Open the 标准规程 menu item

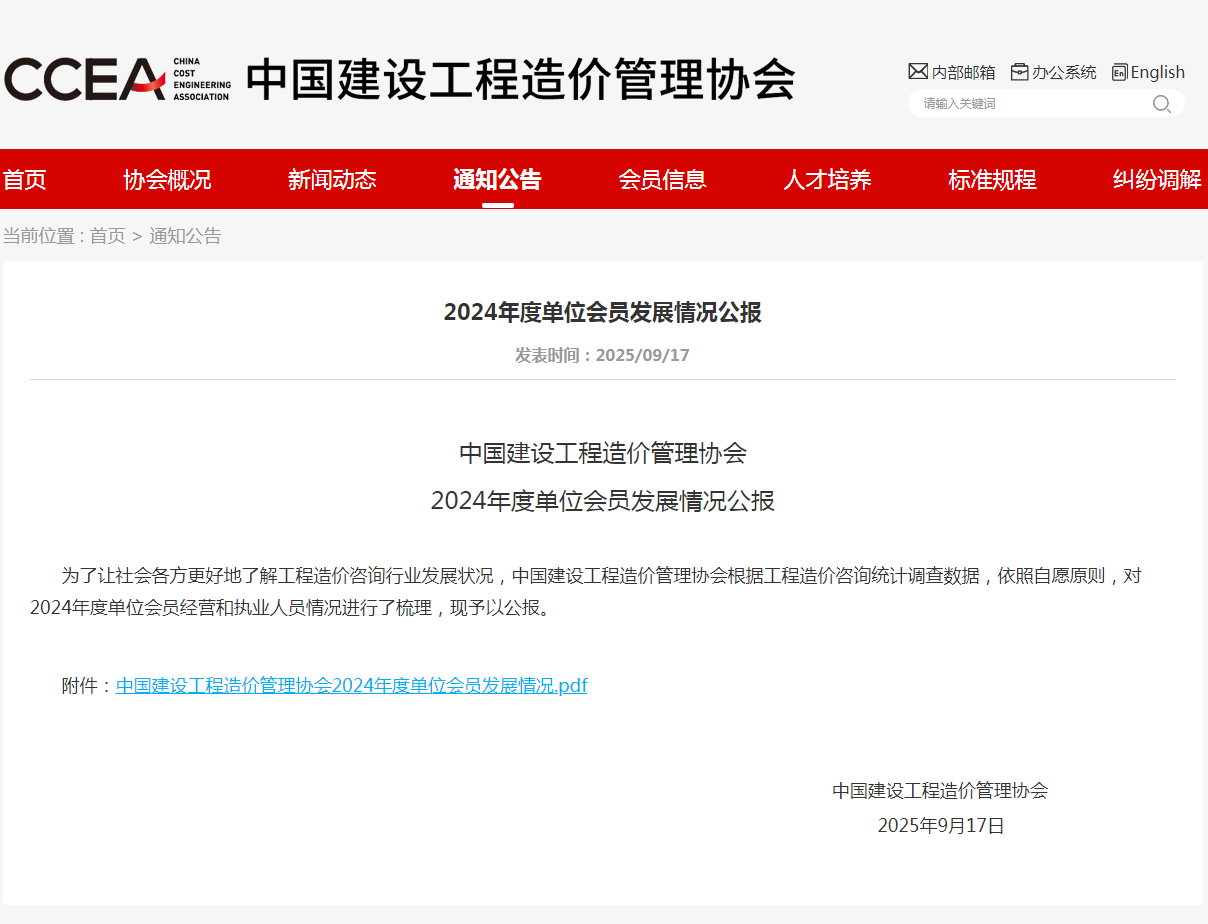pyautogui.click(x=992, y=180)
